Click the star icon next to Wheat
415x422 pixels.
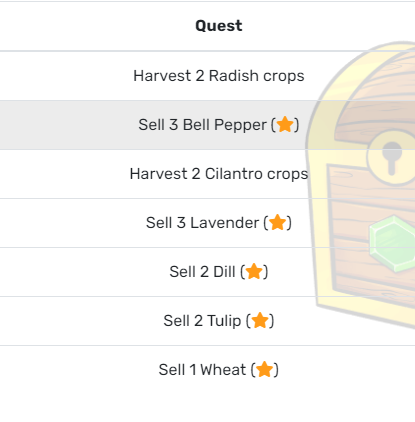pos(265,369)
